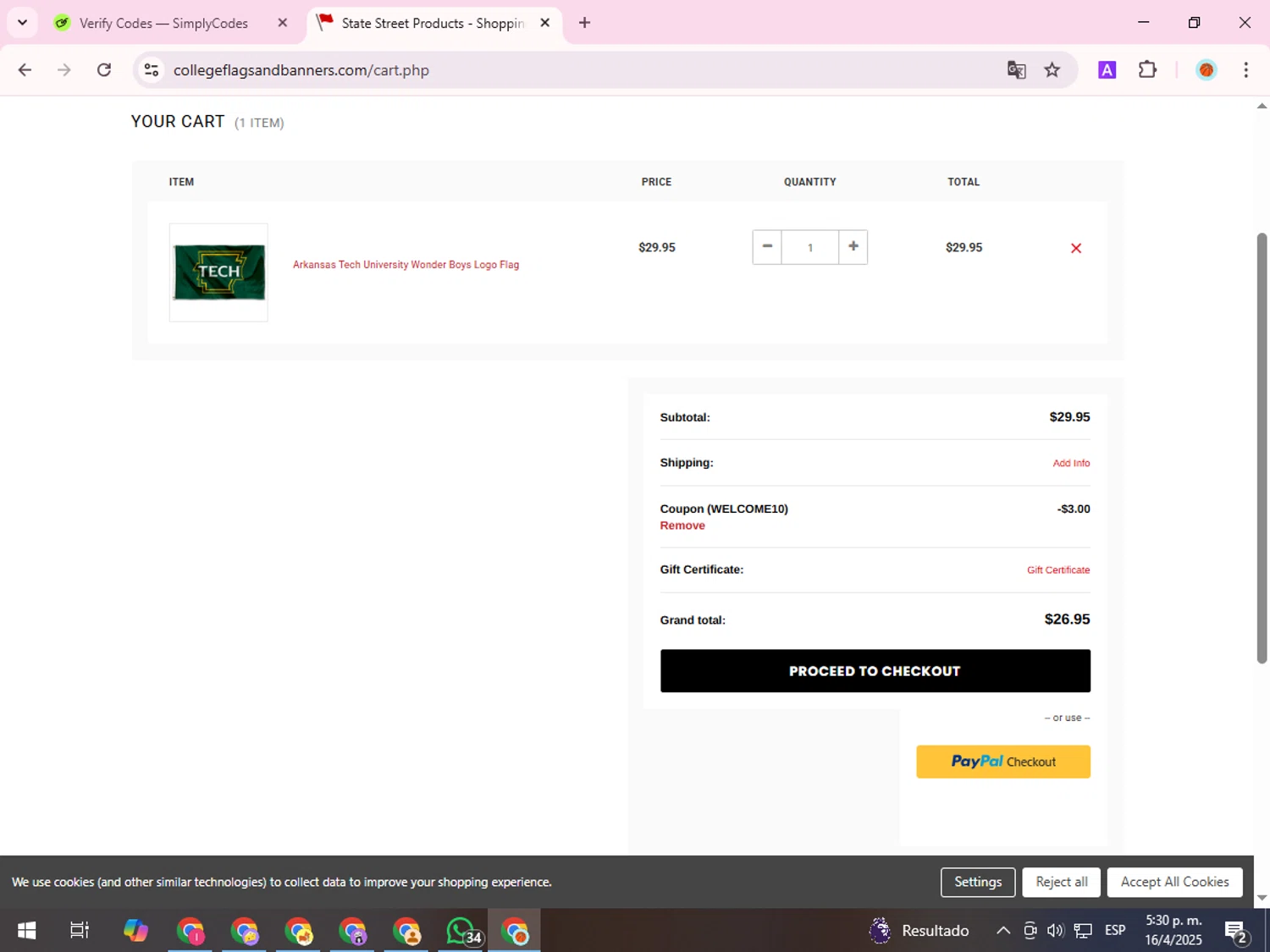
Task: Open the Arkansas Tech flag thumbnail
Action: click(x=218, y=272)
